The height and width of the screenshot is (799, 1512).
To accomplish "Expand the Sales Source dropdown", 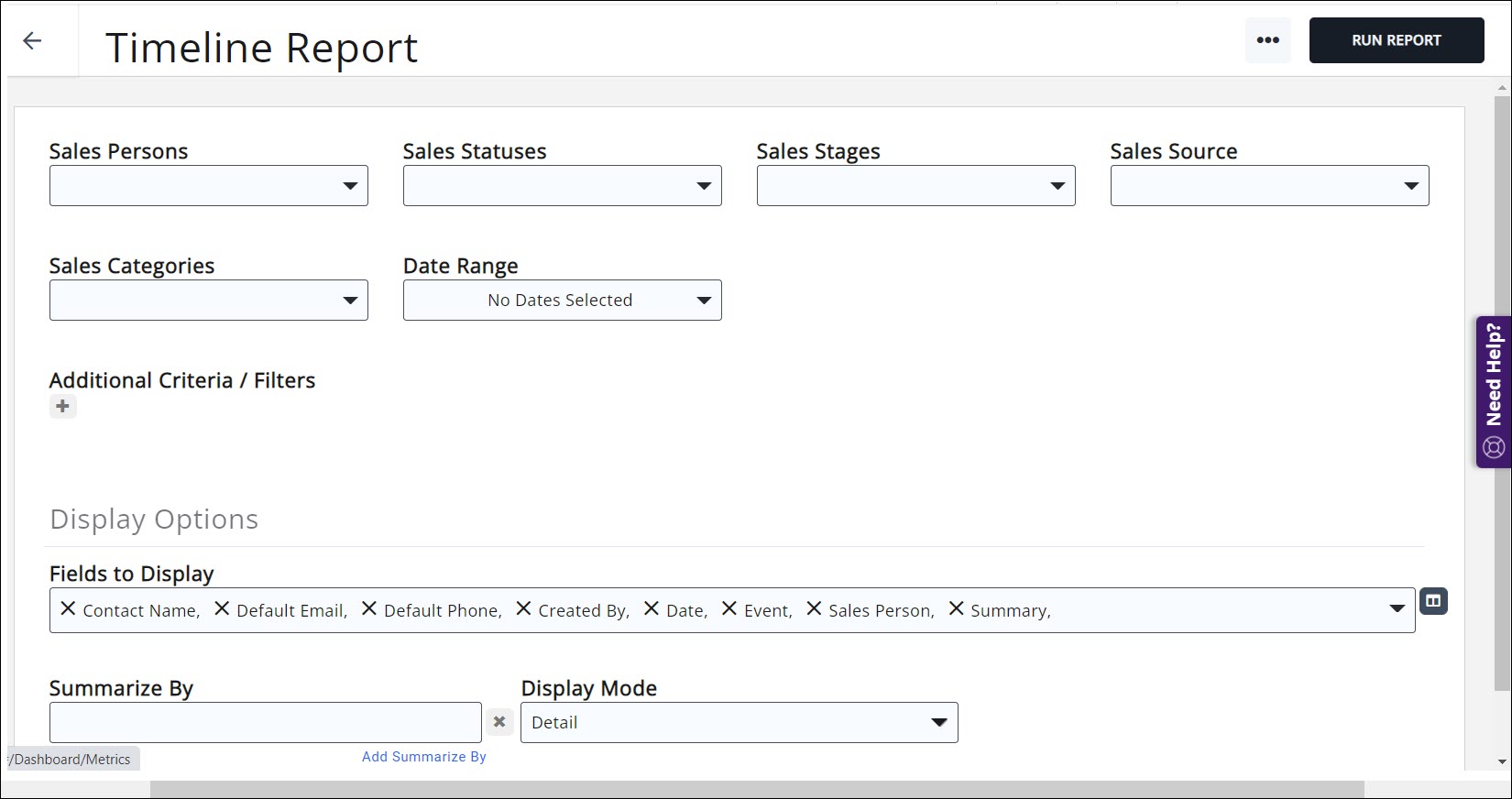I will 1269,186.
